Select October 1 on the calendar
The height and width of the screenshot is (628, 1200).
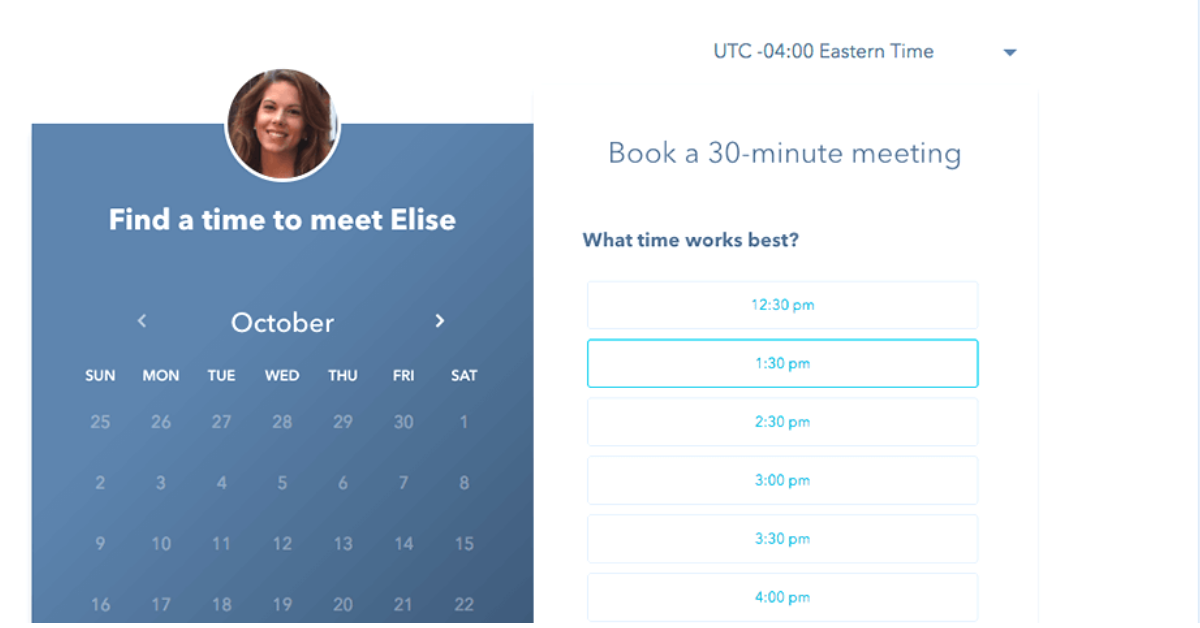[x=464, y=422]
